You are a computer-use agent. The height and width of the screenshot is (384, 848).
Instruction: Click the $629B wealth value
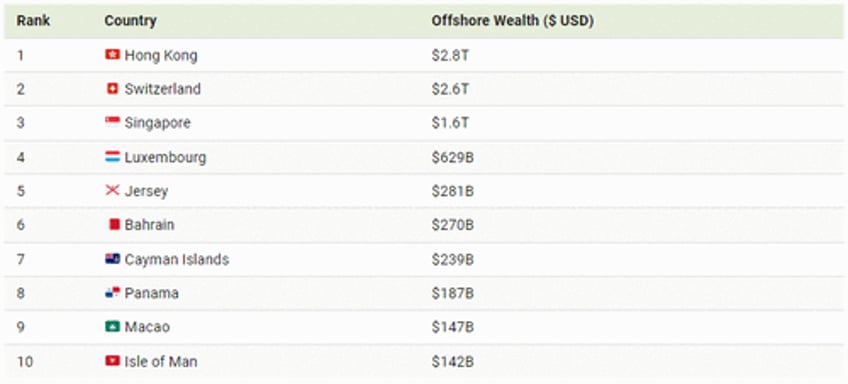click(x=453, y=157)
